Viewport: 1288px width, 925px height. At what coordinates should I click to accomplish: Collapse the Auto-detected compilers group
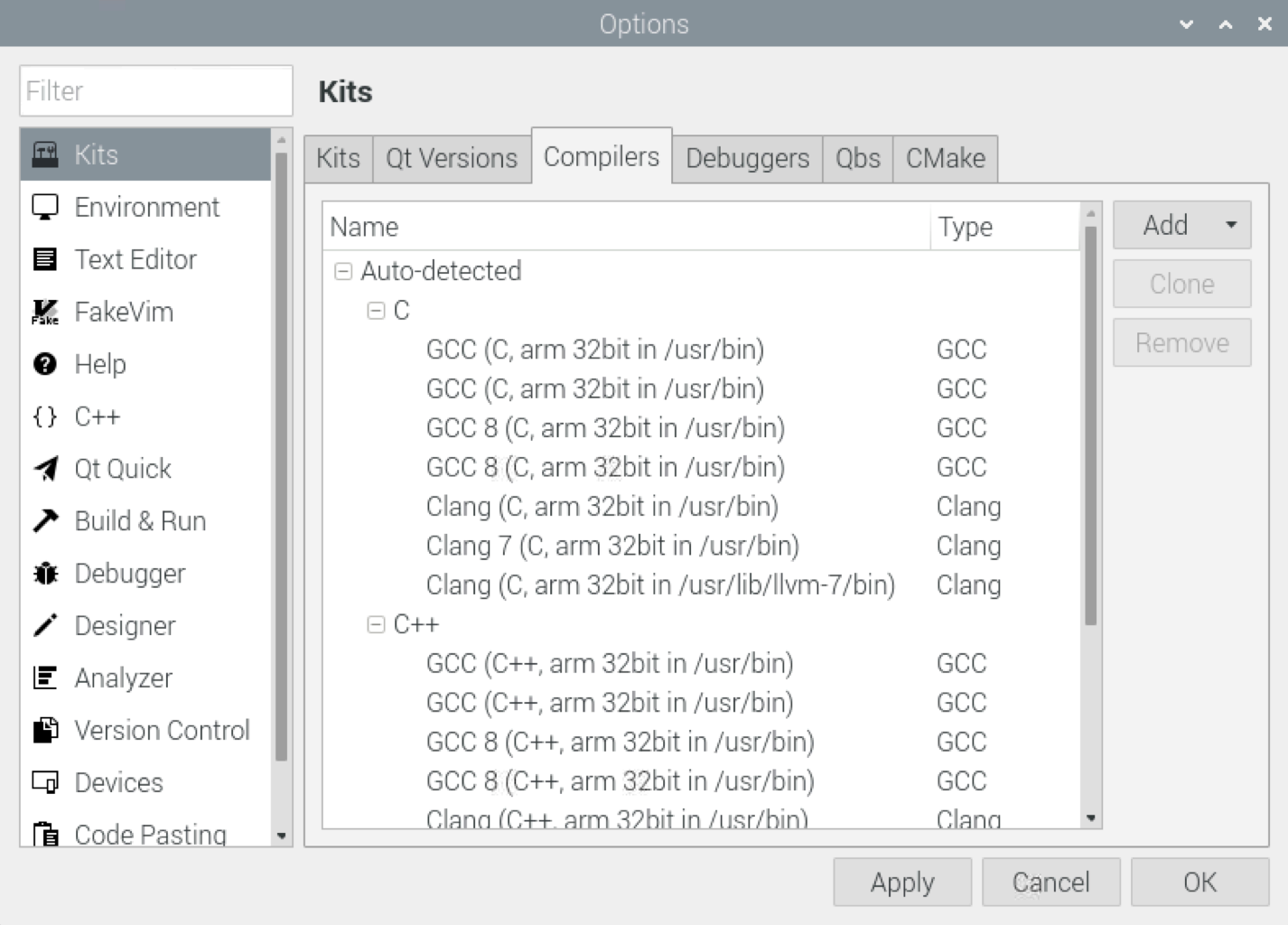pos(343,270)
